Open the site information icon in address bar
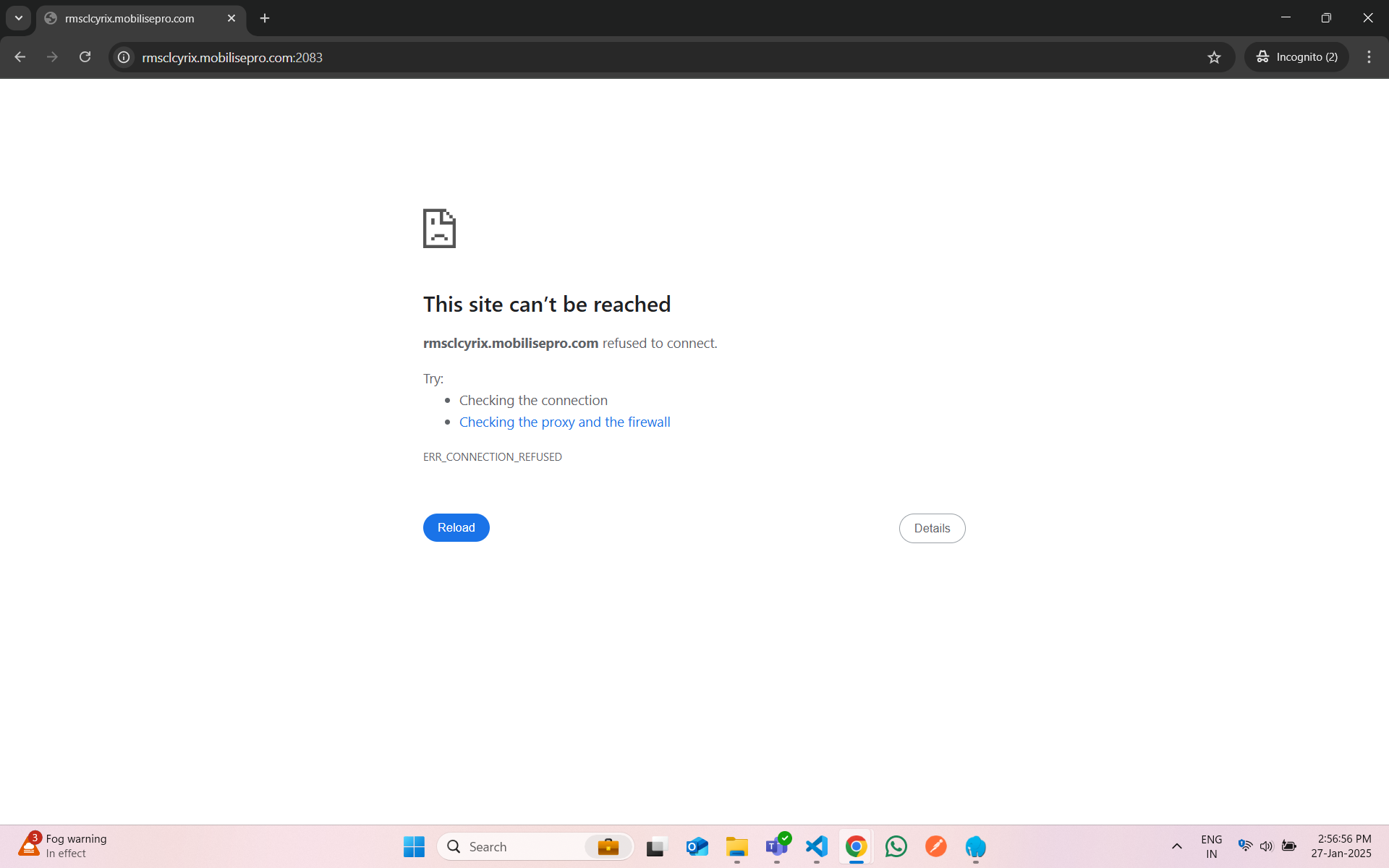The width and height of the screenshot is (1389, 868). point(124,57)
